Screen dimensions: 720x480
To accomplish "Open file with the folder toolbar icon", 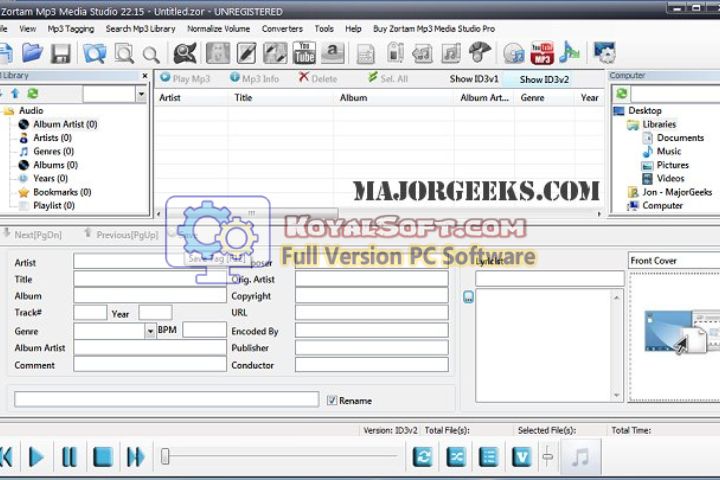I will click(32, 53).
